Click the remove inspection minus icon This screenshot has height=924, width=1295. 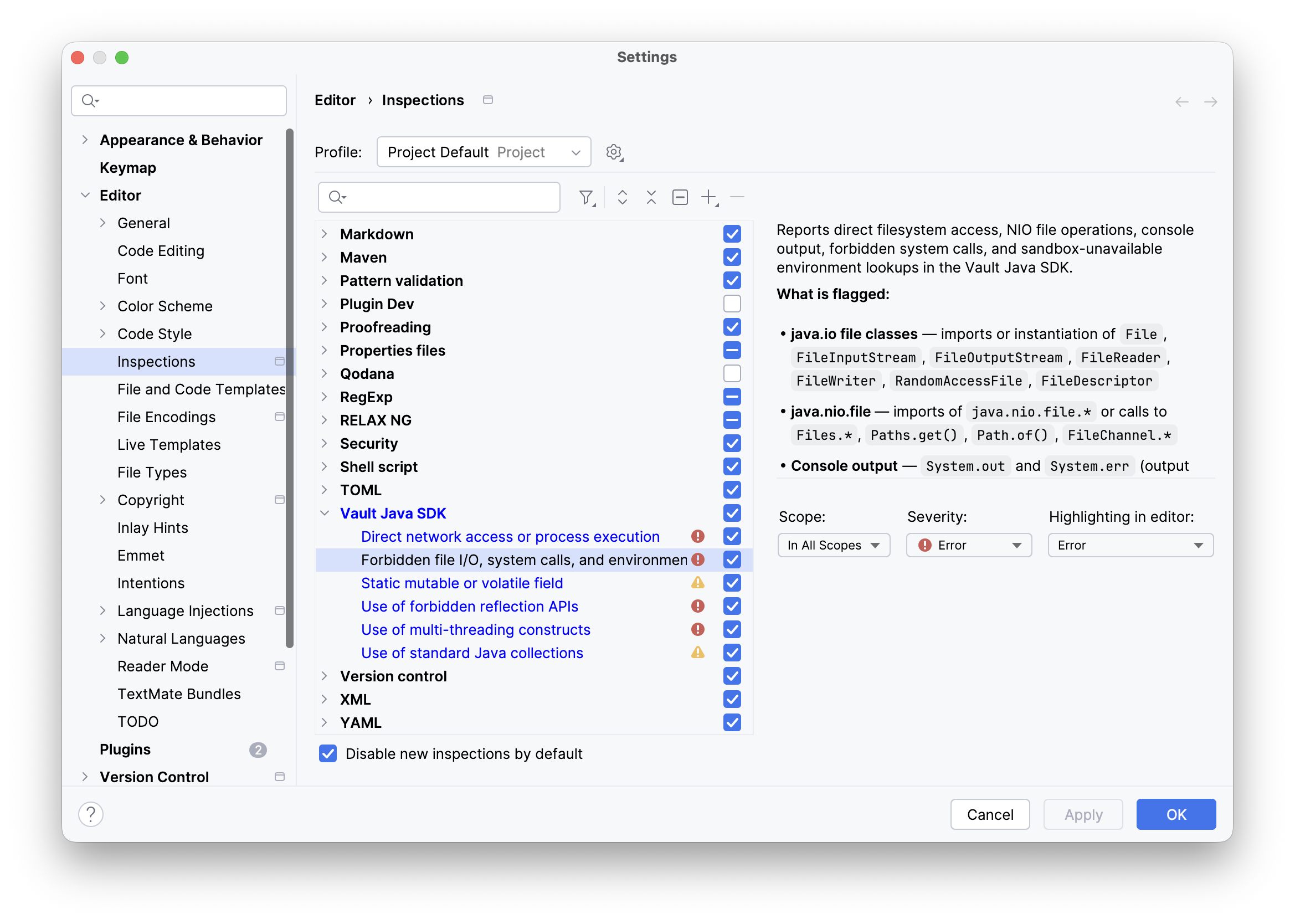(737, 197)
